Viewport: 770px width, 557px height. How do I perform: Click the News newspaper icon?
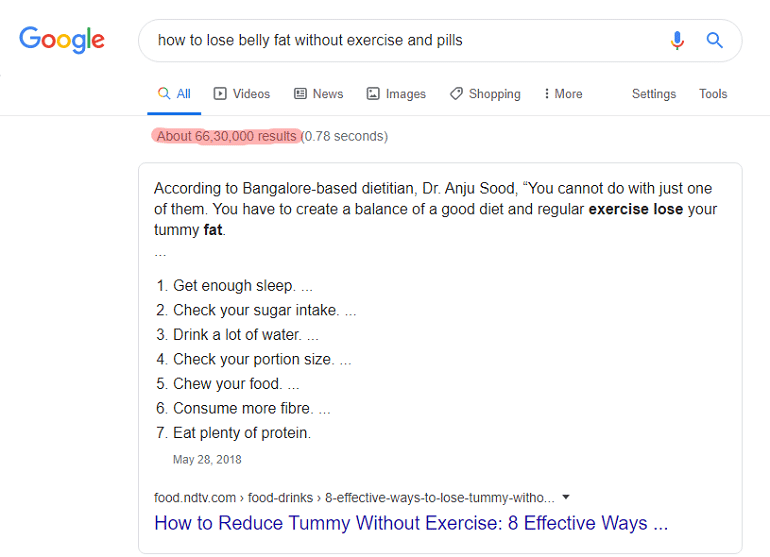pyautogui.click(x=300, y=93)
